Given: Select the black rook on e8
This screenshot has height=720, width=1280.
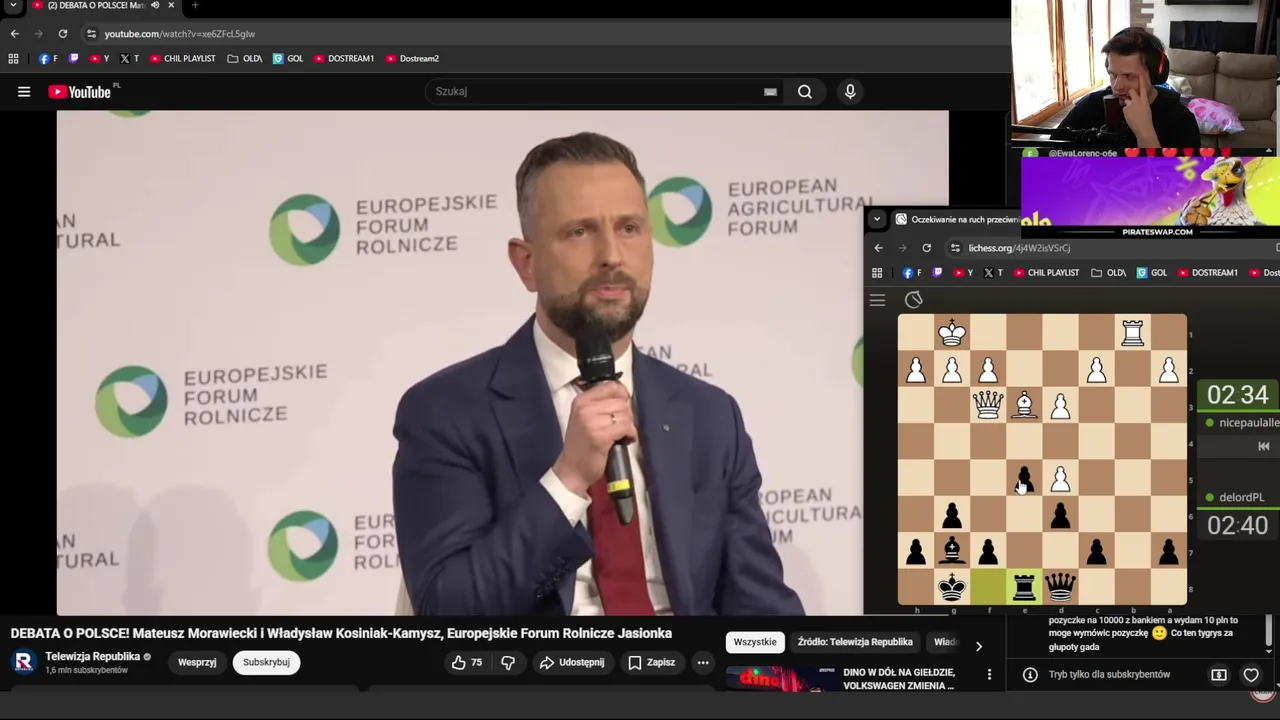Looking at the screenshot, I should tap(1024, 586).
